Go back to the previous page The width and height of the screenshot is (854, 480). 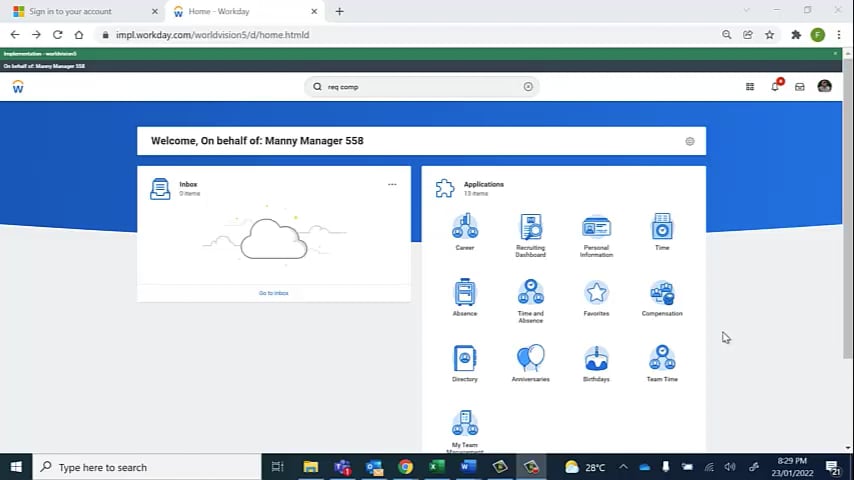(x=15, y=35)
